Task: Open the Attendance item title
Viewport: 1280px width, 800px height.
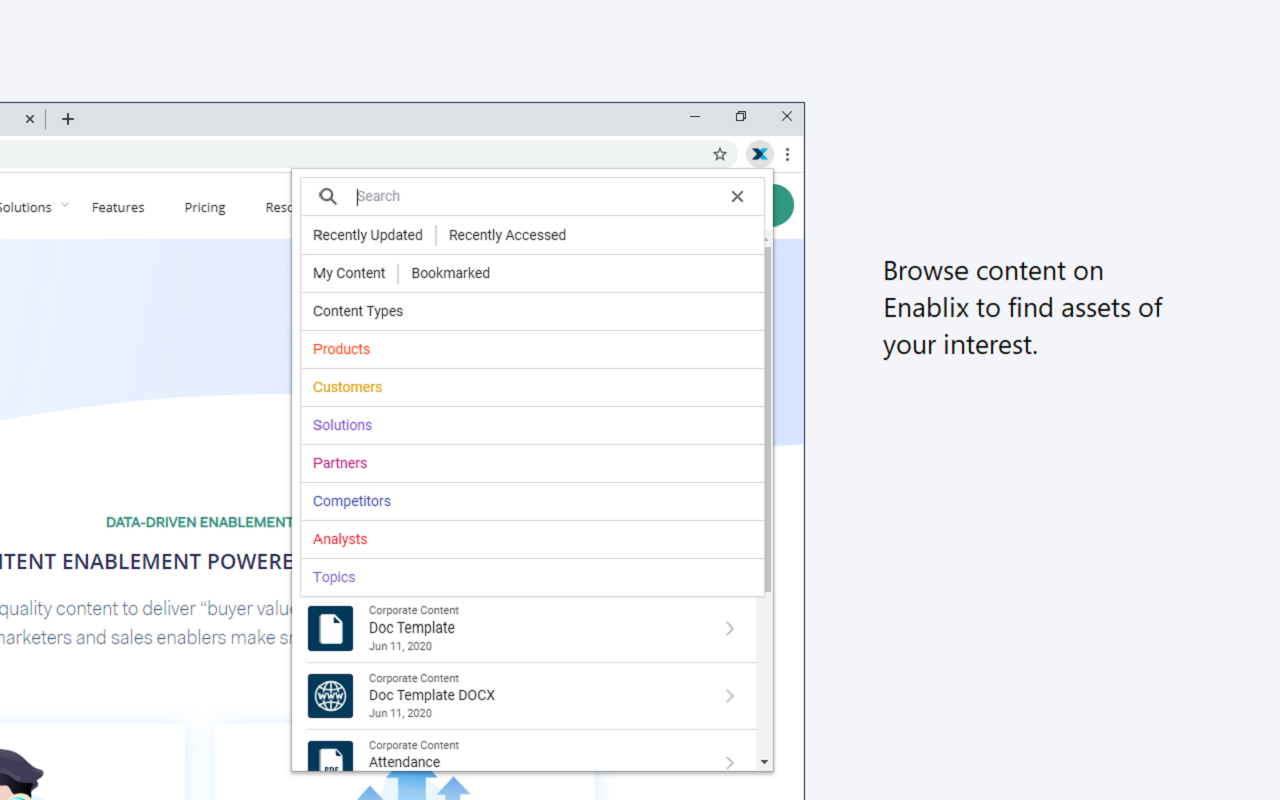Action: pos(404,762)
